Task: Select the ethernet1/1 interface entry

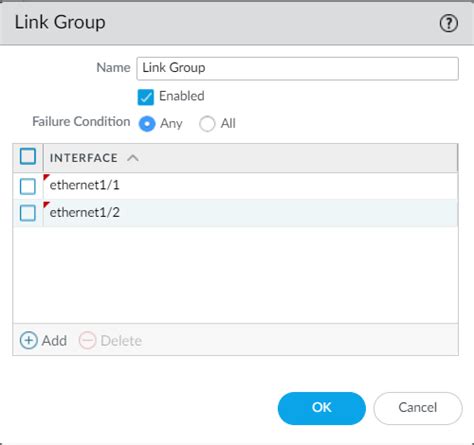Action: point(84,185)
